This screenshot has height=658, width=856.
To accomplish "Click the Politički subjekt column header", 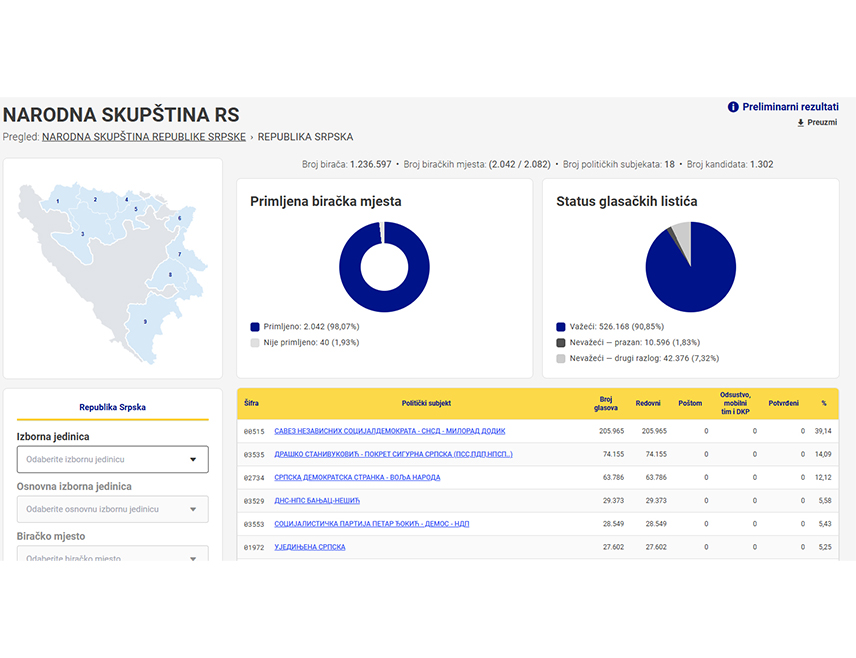I will click(x=426, y=404).
